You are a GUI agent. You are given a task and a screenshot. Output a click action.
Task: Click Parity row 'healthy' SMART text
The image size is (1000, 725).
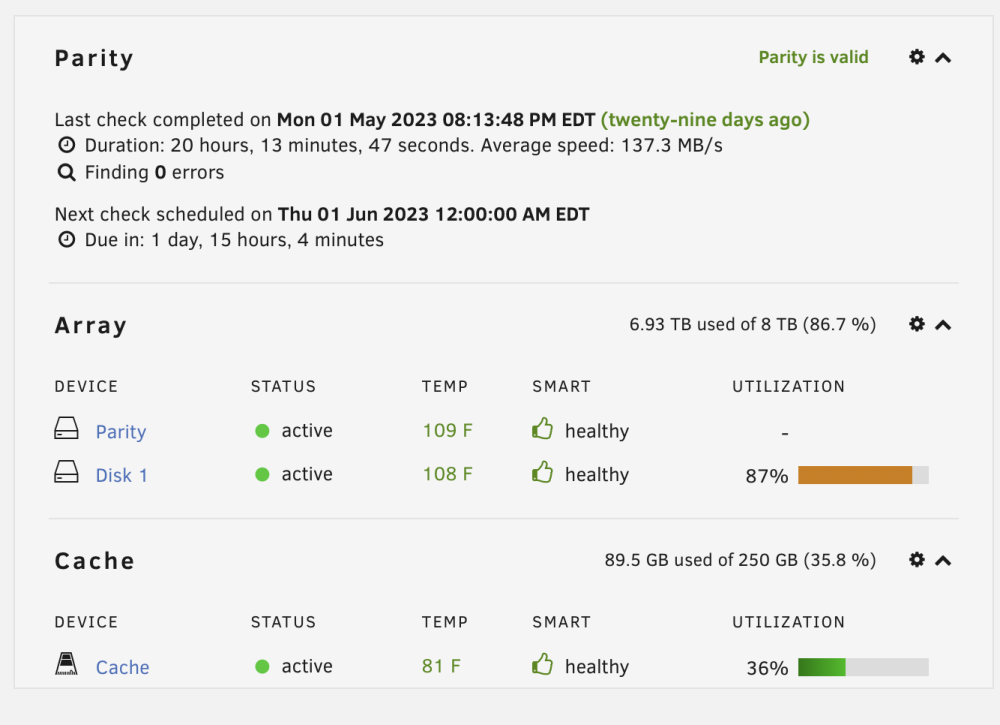[x=597, y=431]
